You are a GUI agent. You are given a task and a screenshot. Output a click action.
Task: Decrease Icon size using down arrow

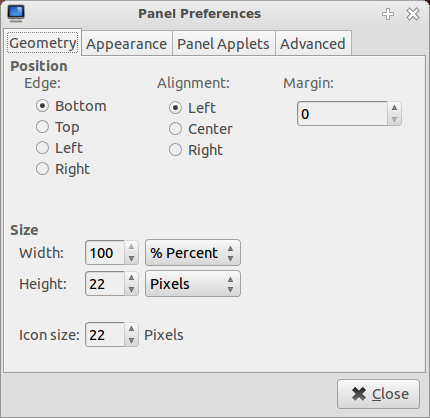click(x=131, y=341)
